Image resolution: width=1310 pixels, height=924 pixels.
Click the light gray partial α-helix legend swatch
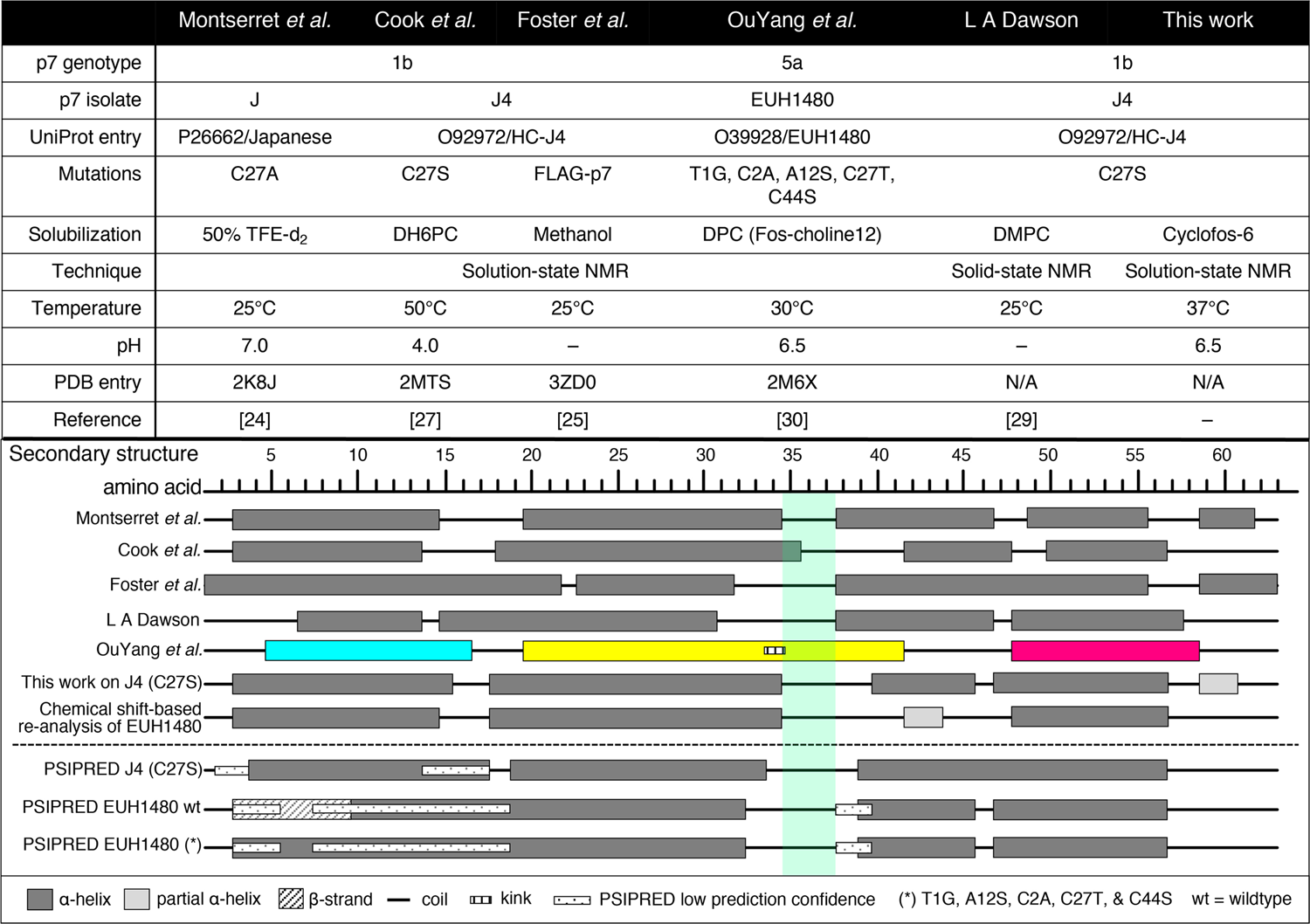point(137,900)
